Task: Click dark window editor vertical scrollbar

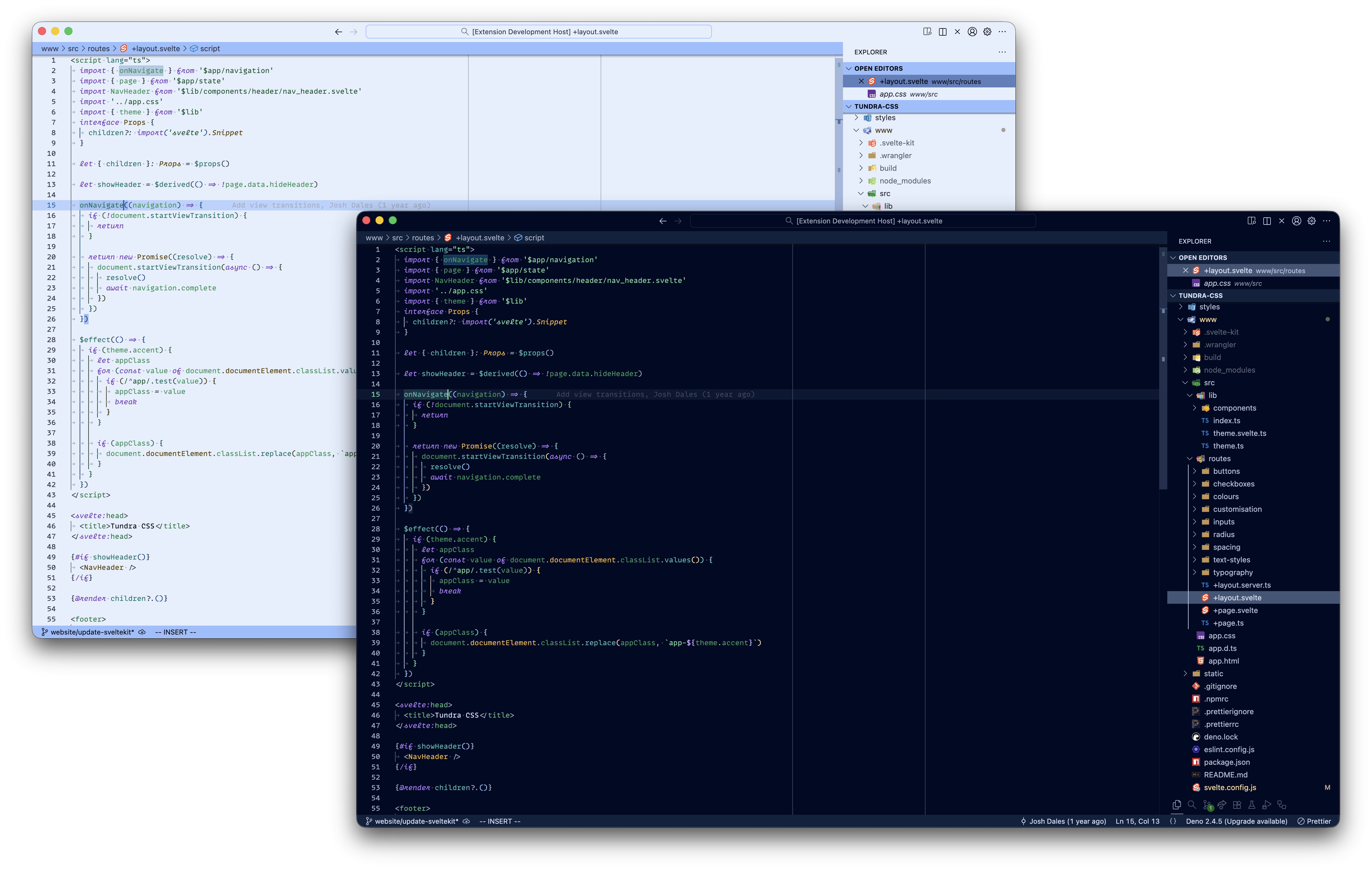Action: tap(1163, 367)
